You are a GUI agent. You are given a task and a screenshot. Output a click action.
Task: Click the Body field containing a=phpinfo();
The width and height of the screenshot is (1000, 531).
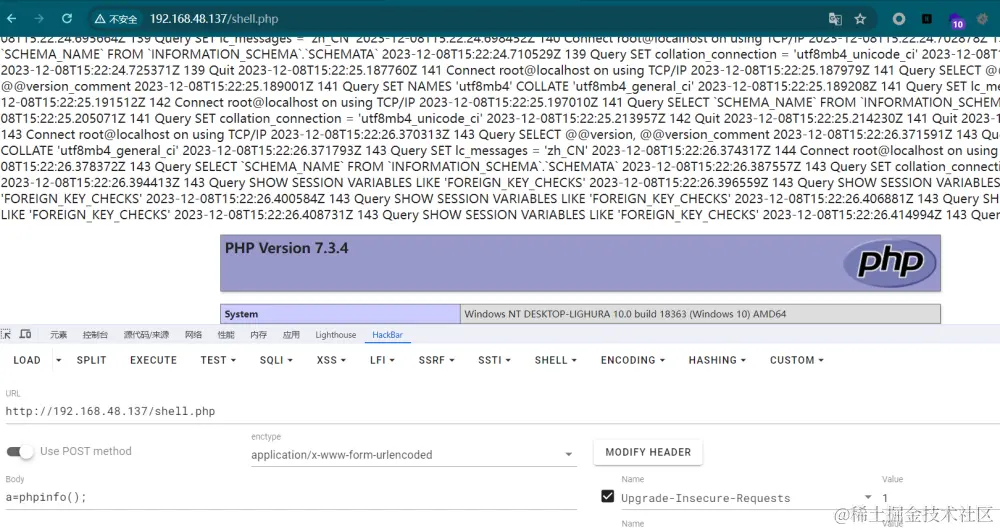pyautogui.click(x=291, y=497)
